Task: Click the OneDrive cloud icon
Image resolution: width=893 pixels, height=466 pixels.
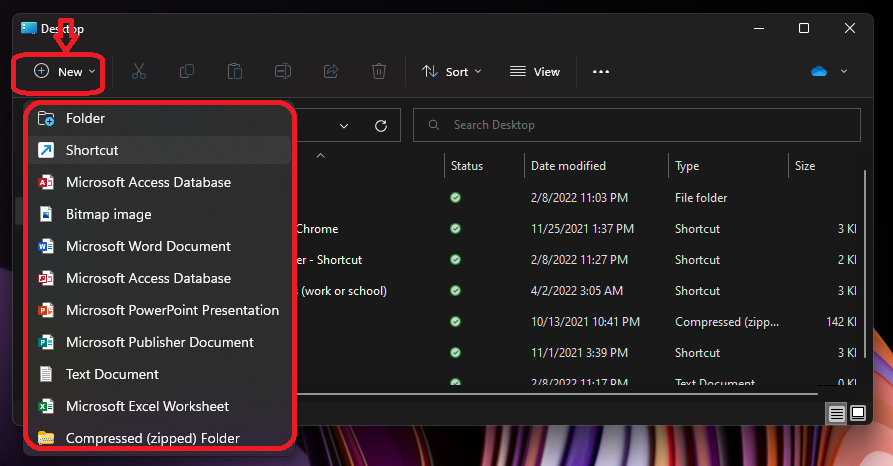Action: click(x=819, y=72)
